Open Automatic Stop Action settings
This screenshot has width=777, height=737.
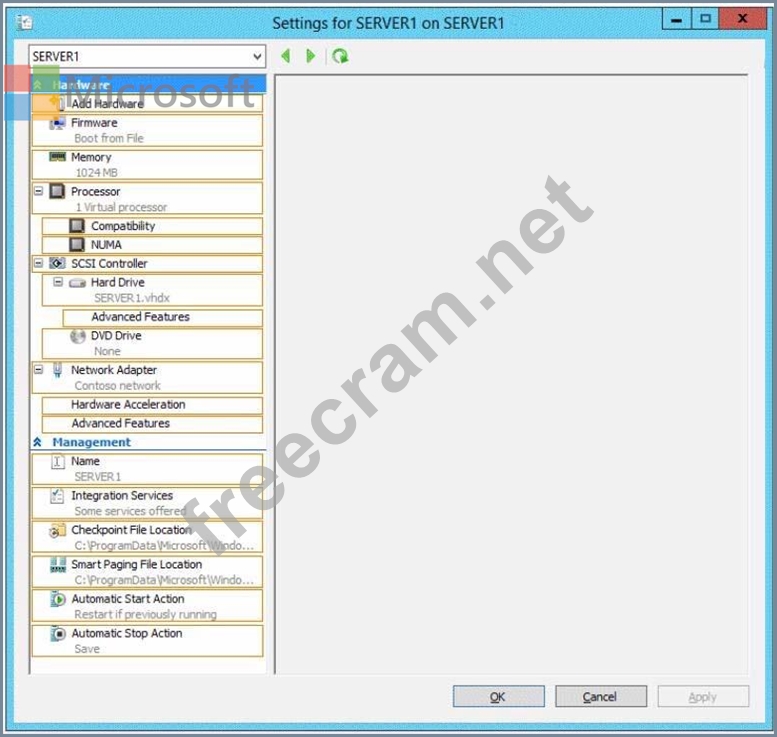click(x=147, y=640)
